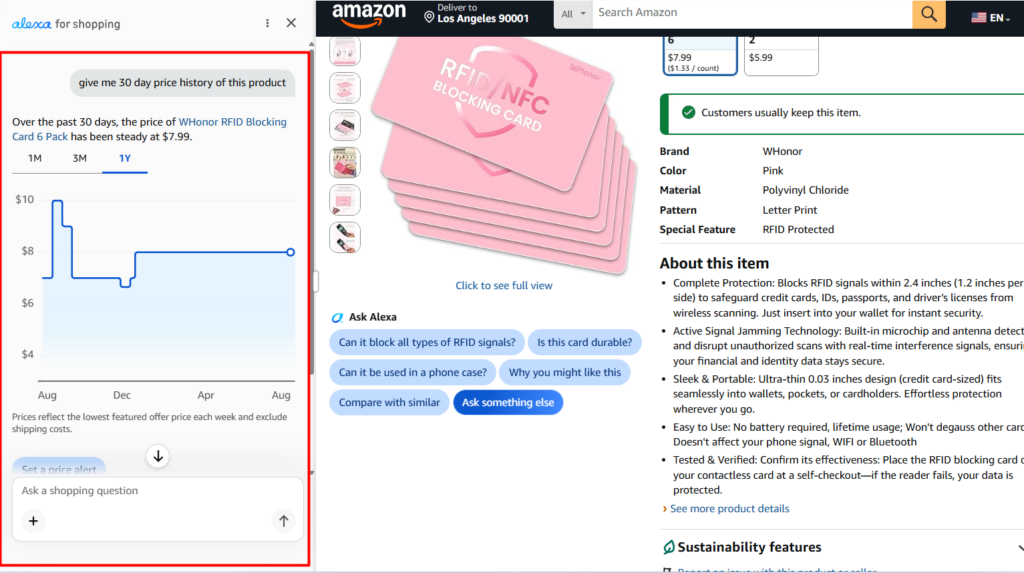1024x573 pixels.
Task: Open WHonor RFID Blocking Card 6 Pack link
Action: click(x=149, y=129)
